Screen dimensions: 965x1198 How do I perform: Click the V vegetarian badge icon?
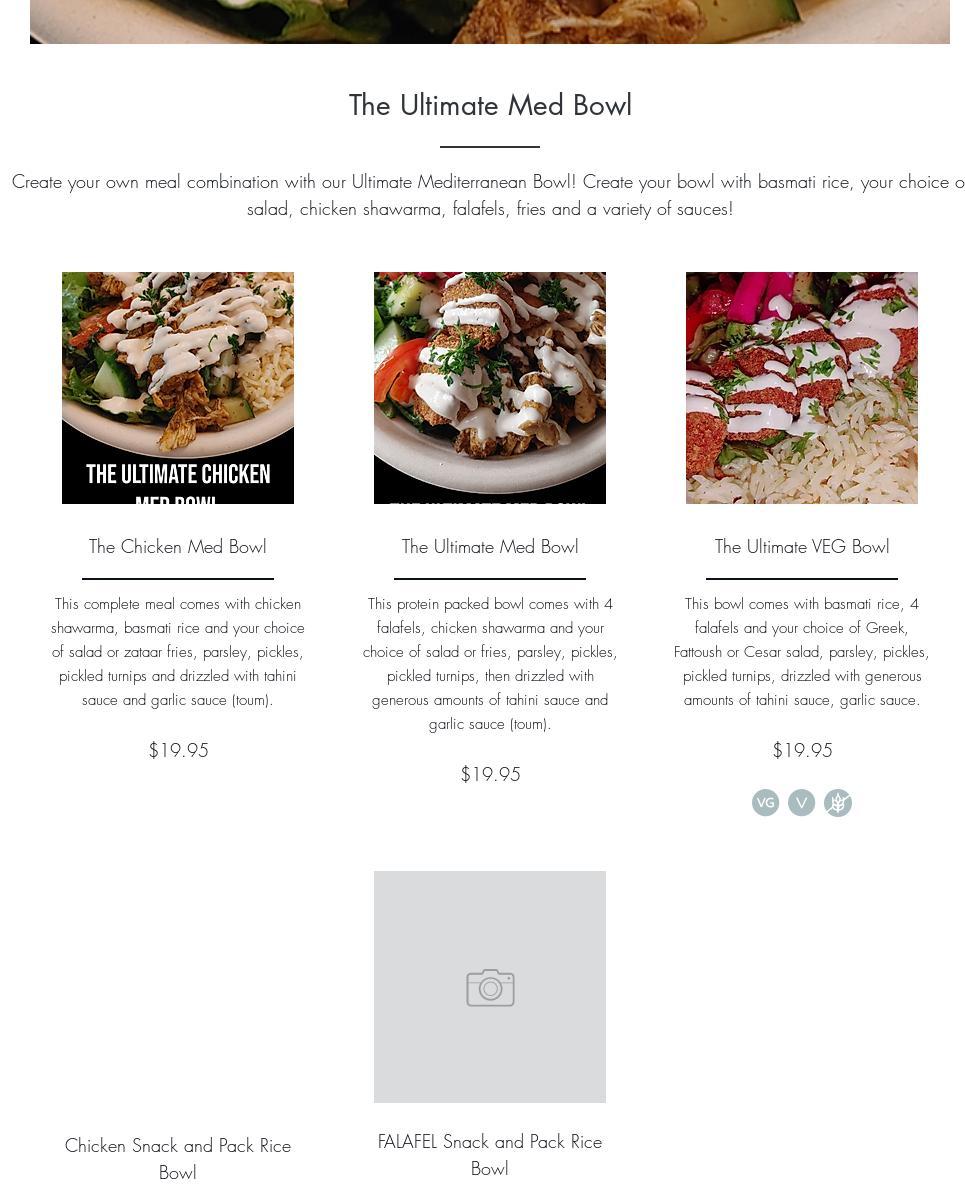tap(801, 802)
